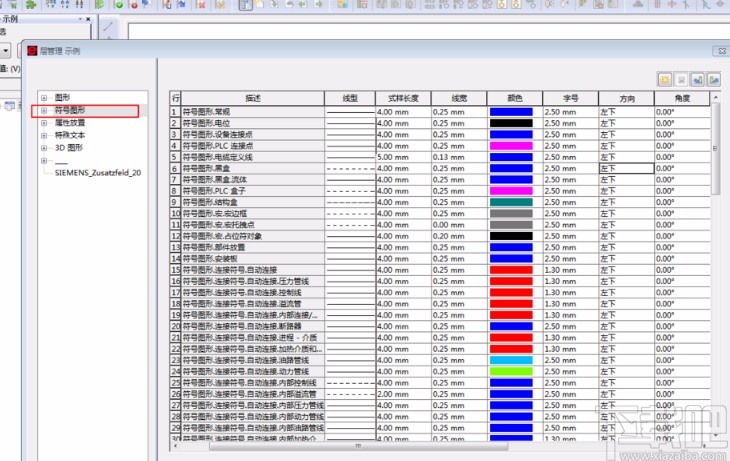Click the Import layers icon
This screenshot has height=461, width=730.
[697, 80]
